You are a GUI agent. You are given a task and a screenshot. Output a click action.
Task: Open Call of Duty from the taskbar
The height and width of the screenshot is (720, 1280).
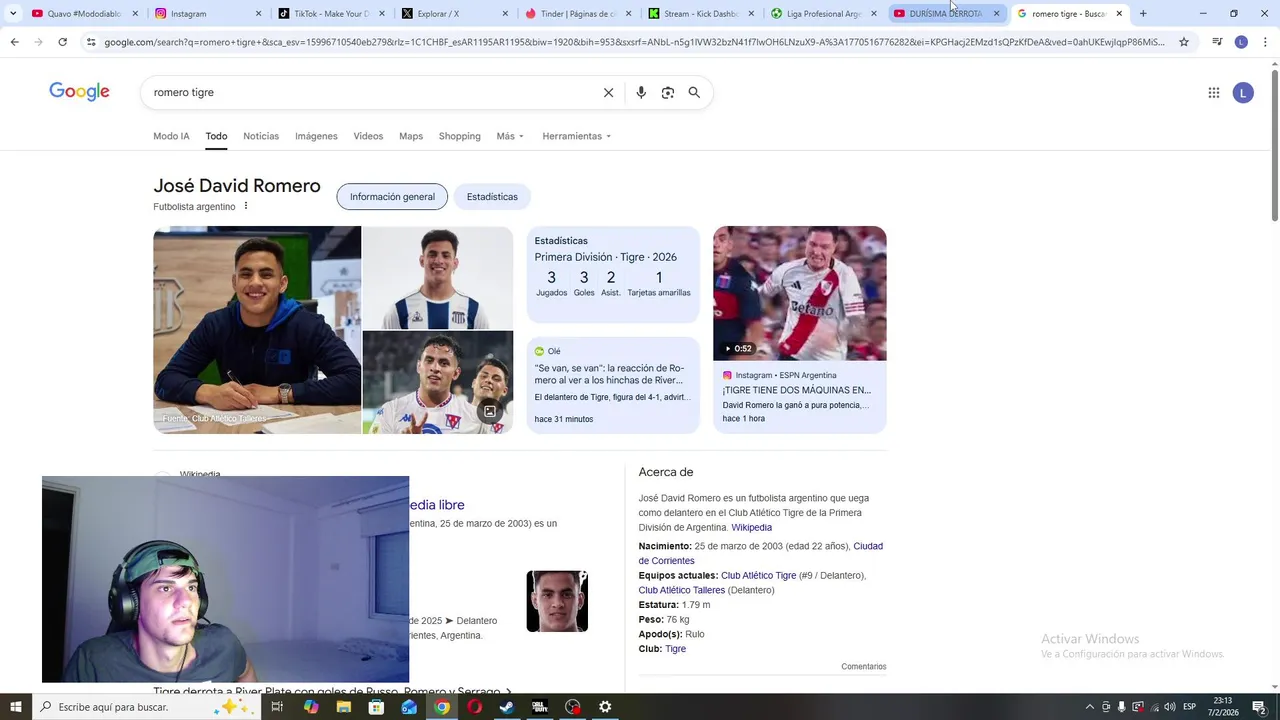coord(540,707)
